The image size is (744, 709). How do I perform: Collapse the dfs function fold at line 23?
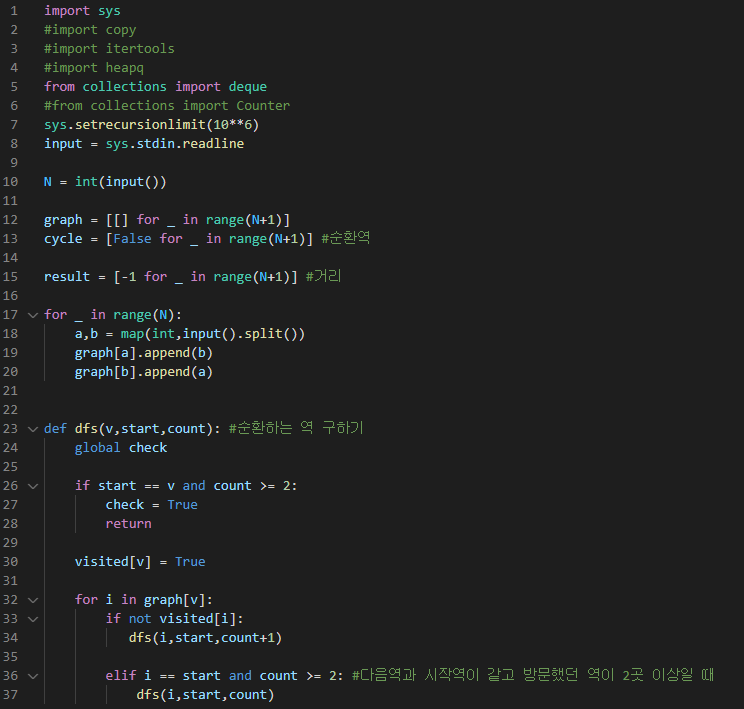[x=33, y=429]
